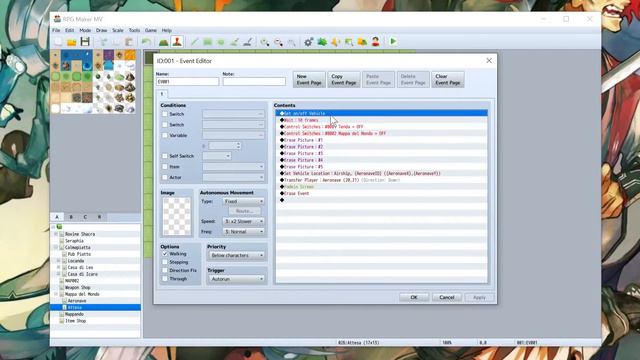Click the Paste clipboard toolbar icon

[x=129, y=42]
